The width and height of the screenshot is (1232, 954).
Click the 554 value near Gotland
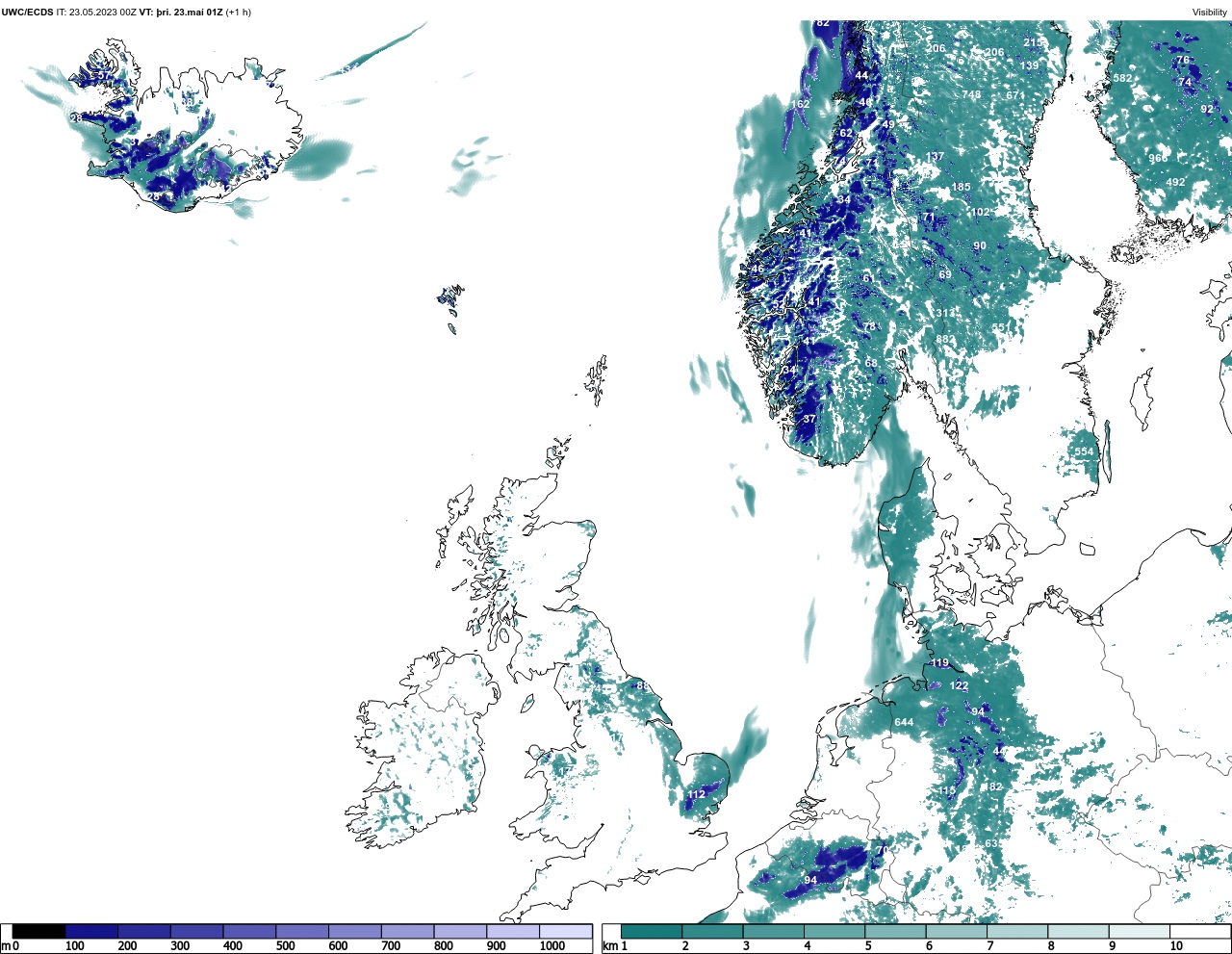[1085, 451]
